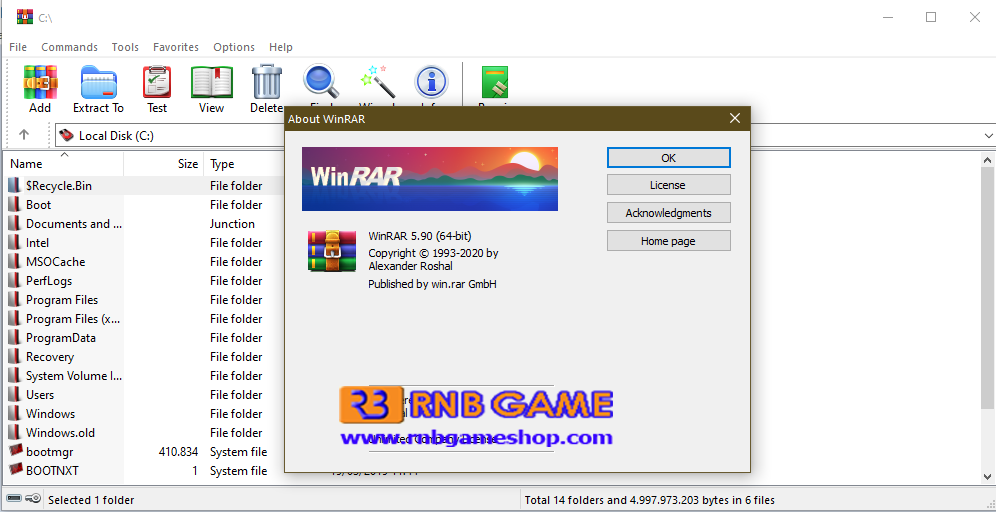This screenshot has height=512, width=996.
Task: Click the WinRAR books icon in About dialog
Action: click(x=332, y=252)
